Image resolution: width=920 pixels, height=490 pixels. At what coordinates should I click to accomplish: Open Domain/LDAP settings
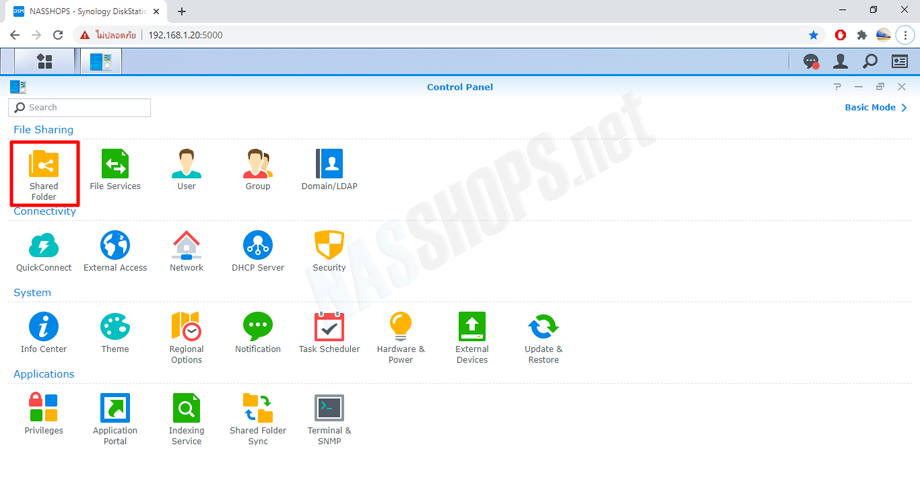329,170
